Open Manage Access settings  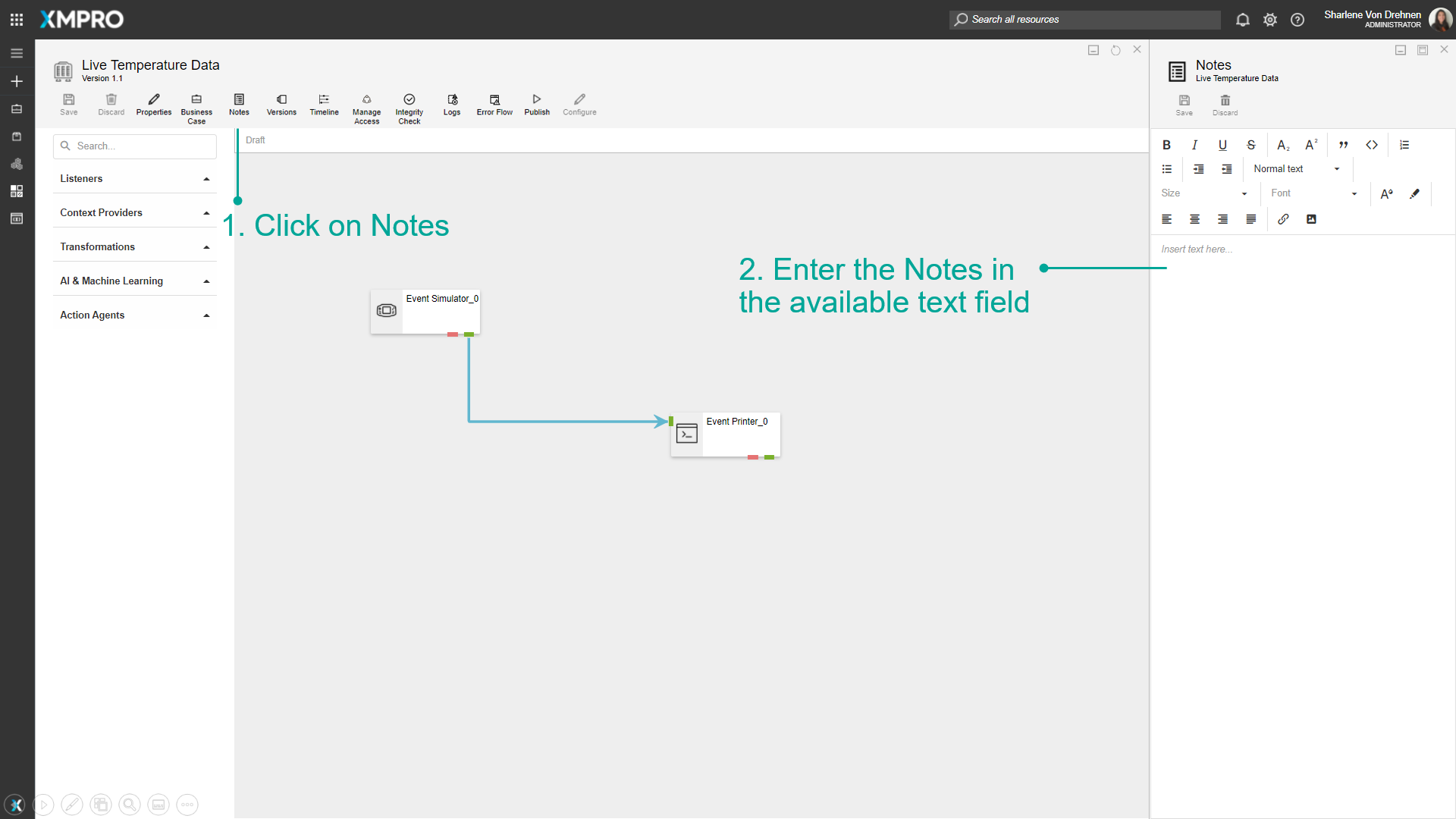click(366, 106)
